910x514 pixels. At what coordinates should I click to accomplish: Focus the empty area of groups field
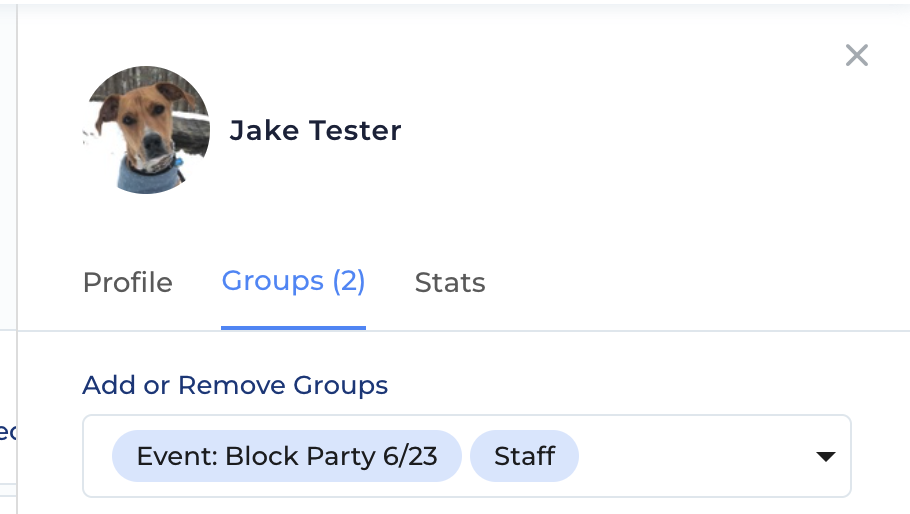(x=696, y=456)
